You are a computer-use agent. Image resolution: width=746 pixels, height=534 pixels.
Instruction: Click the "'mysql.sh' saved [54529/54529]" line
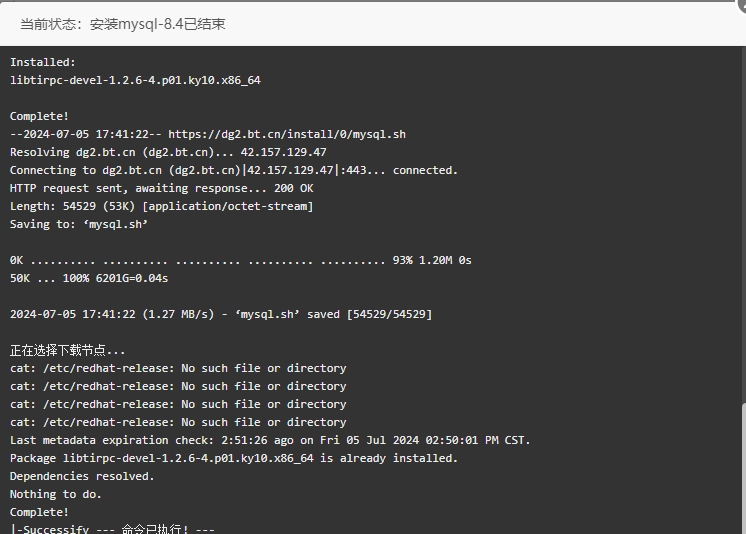(x=221, y=315)
